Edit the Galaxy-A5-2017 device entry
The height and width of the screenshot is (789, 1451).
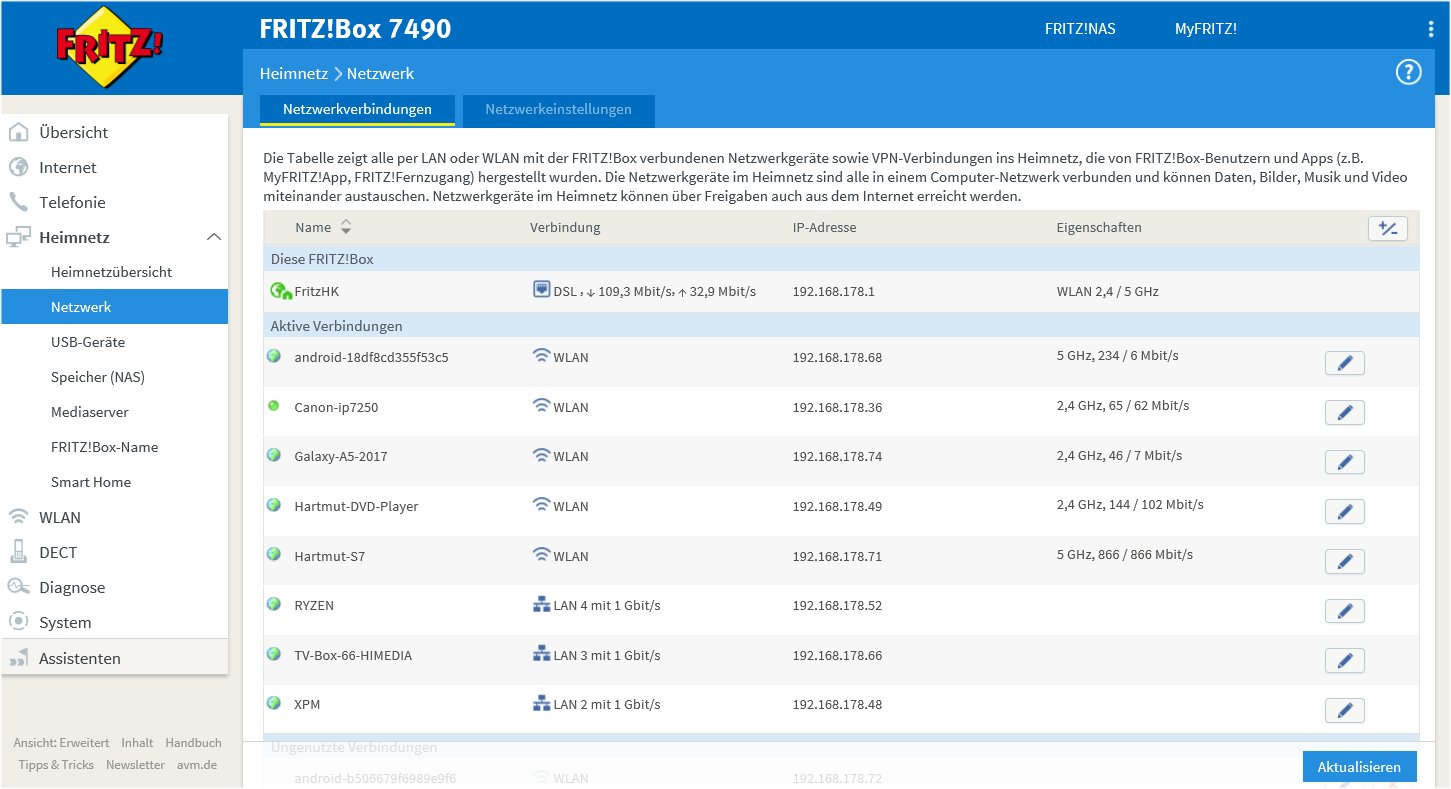[x=1344, y=462]
